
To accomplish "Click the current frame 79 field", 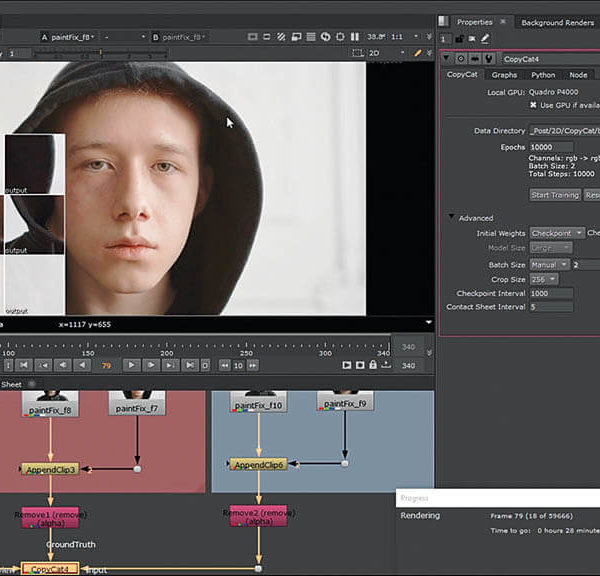I will point(106,366).
